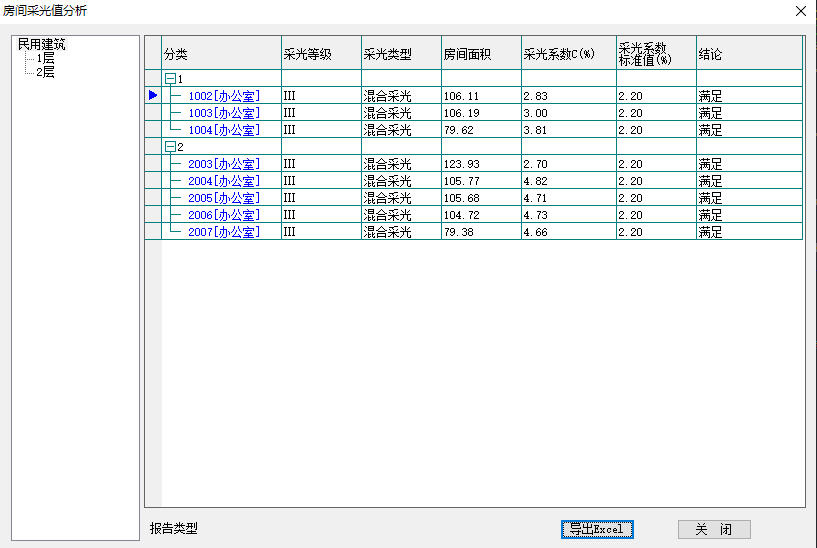Viewport: 817px width, 548px height.
Task: Open room 2005[办公室] link
Action: 223,198
